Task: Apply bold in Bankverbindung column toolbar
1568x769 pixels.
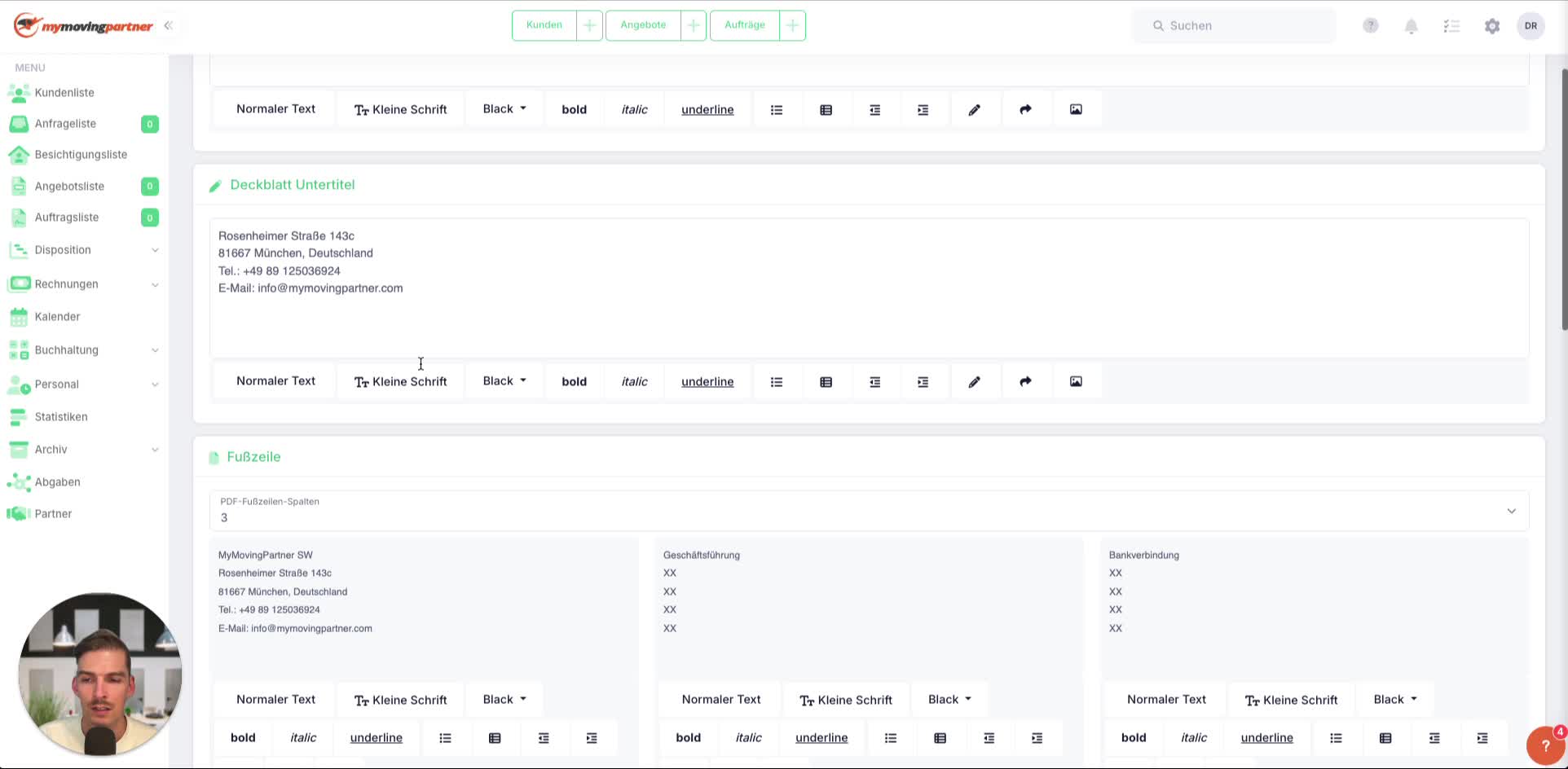Action: click(1134, 738)
